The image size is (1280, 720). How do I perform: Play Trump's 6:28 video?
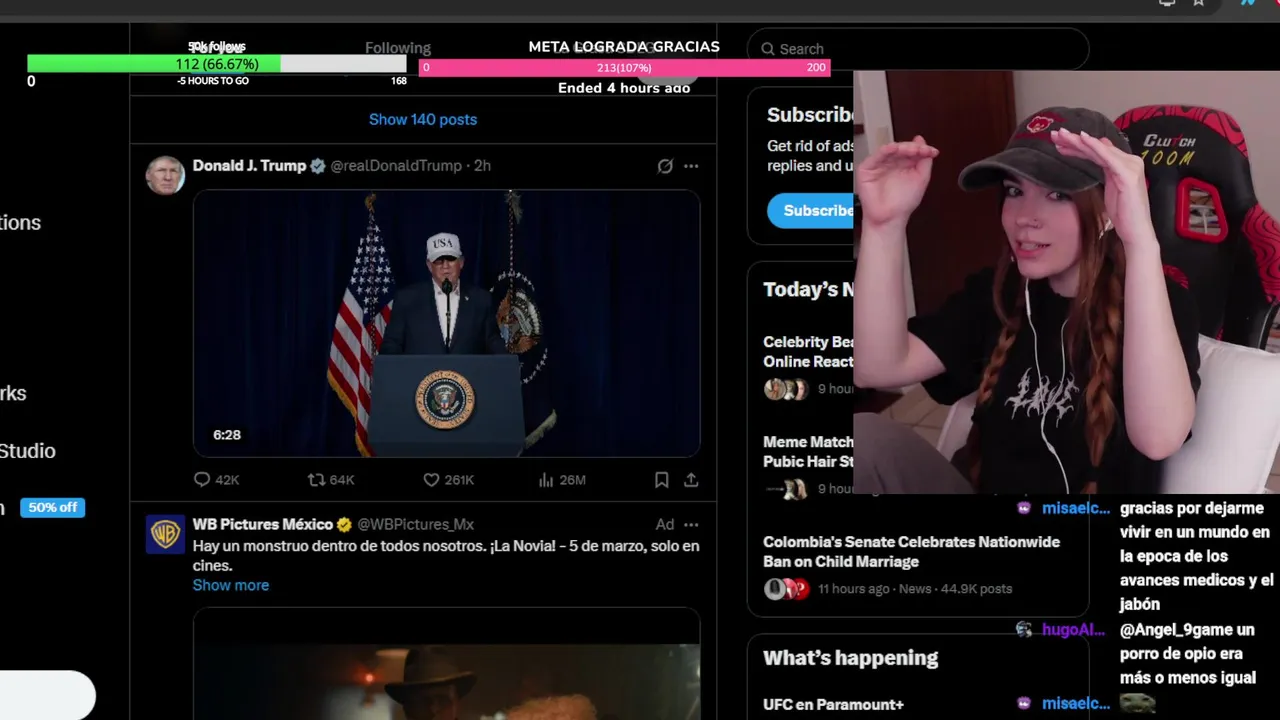(446, 323)
